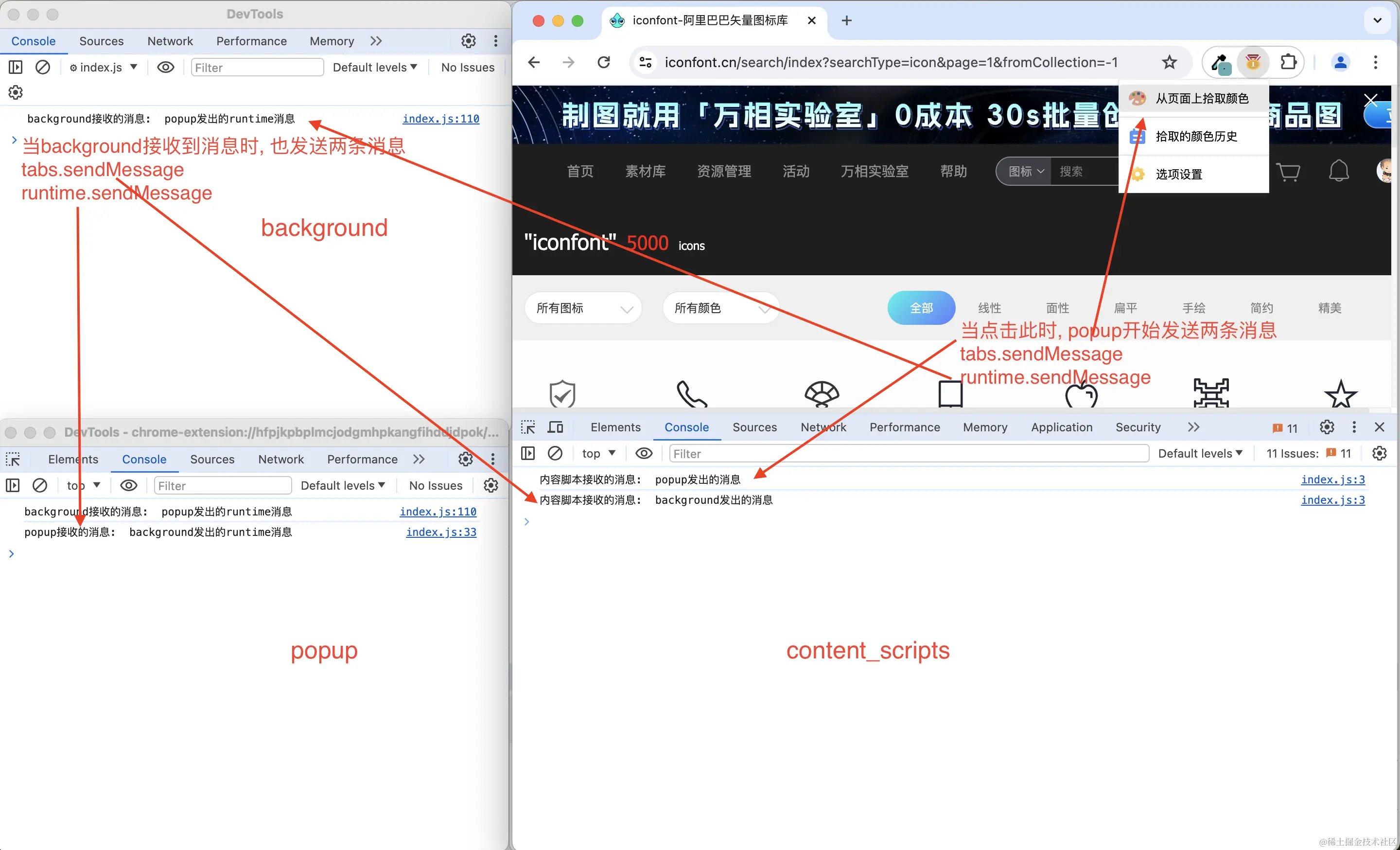1400x850 pixels.
Task: Open console settings gear in popup DevTools toolbar
Action: (x=491, y=485)
